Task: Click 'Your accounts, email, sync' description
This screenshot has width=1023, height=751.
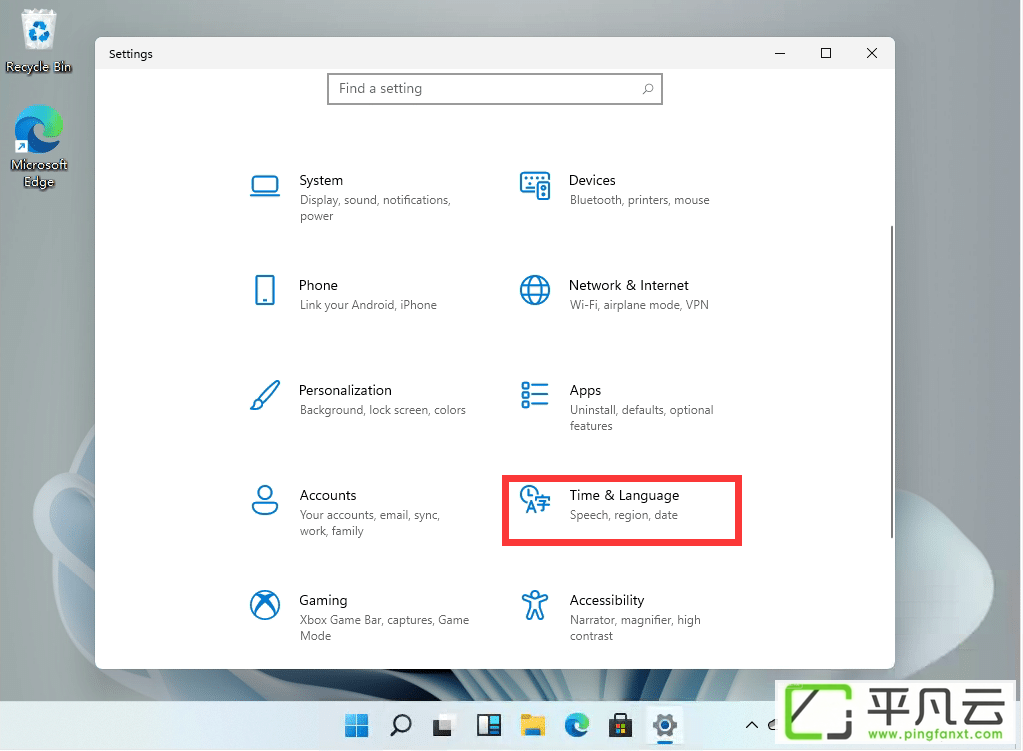Action: [369, 523]
